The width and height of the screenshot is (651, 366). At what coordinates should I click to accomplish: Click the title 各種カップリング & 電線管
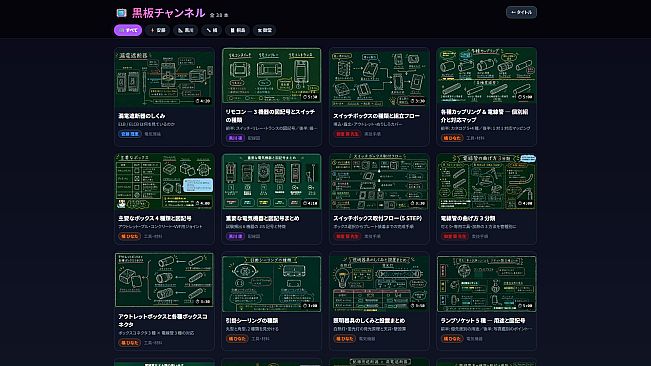pos(485,116)
